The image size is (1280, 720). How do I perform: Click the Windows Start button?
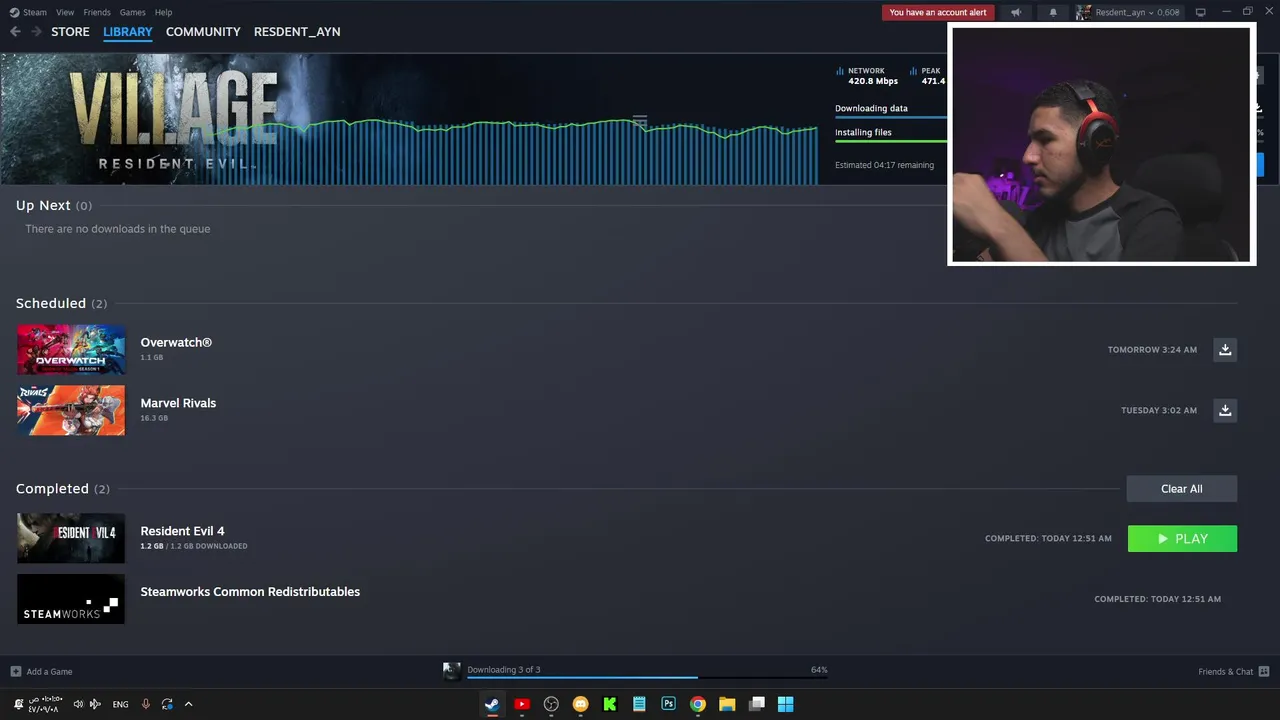coord(786,704)
